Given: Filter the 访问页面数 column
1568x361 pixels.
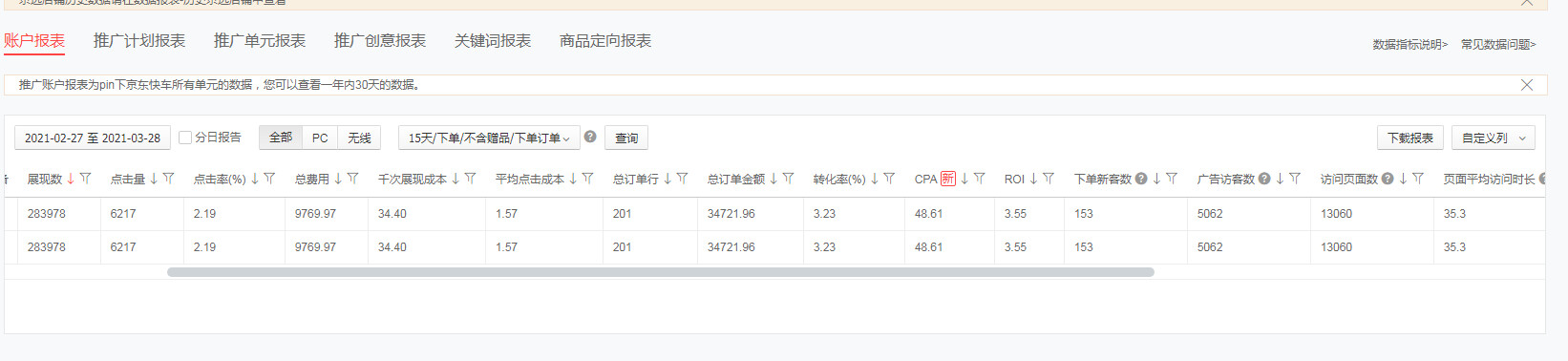Looking at the screenshot, I should tap(1418, 179).
